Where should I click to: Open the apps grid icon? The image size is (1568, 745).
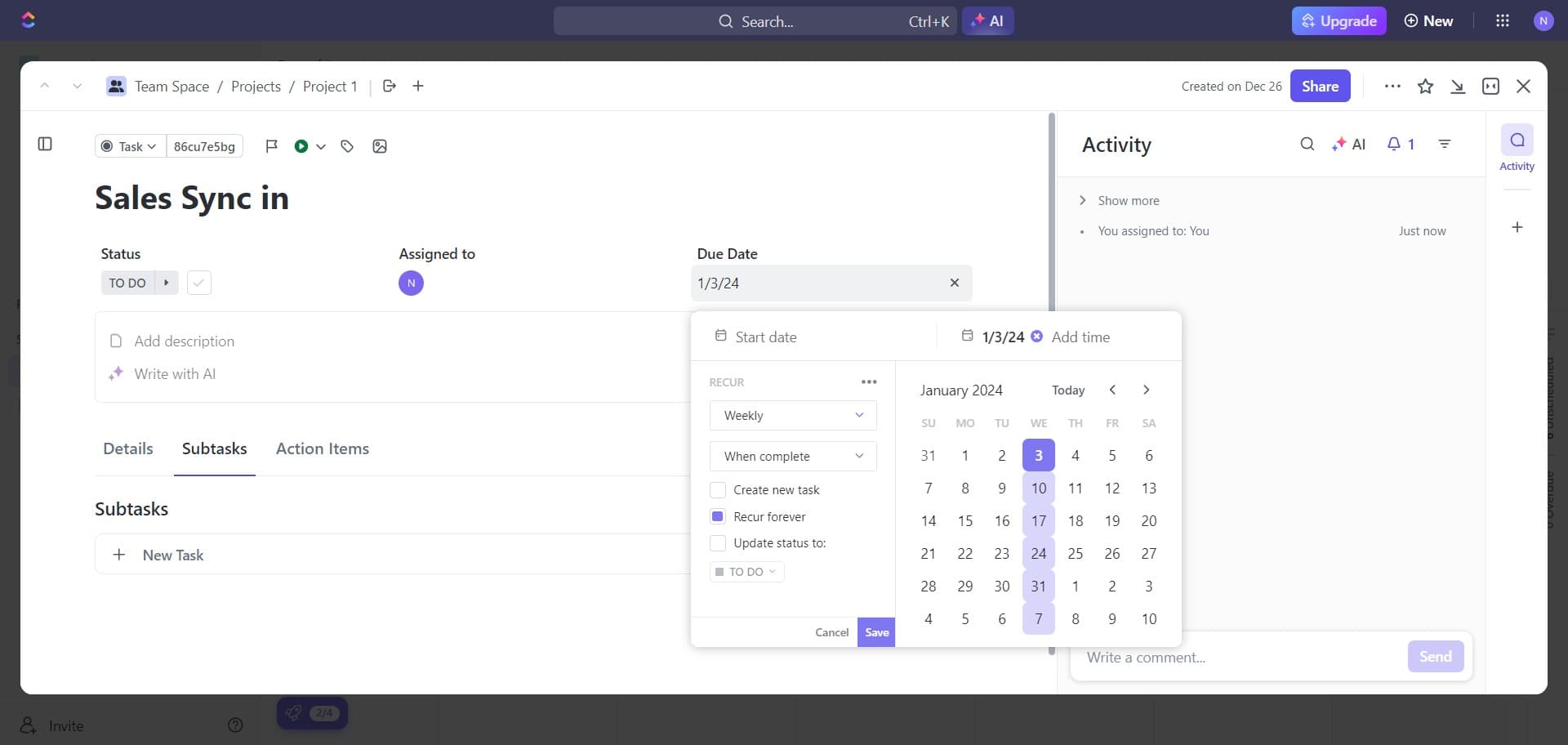point(1502,21)
